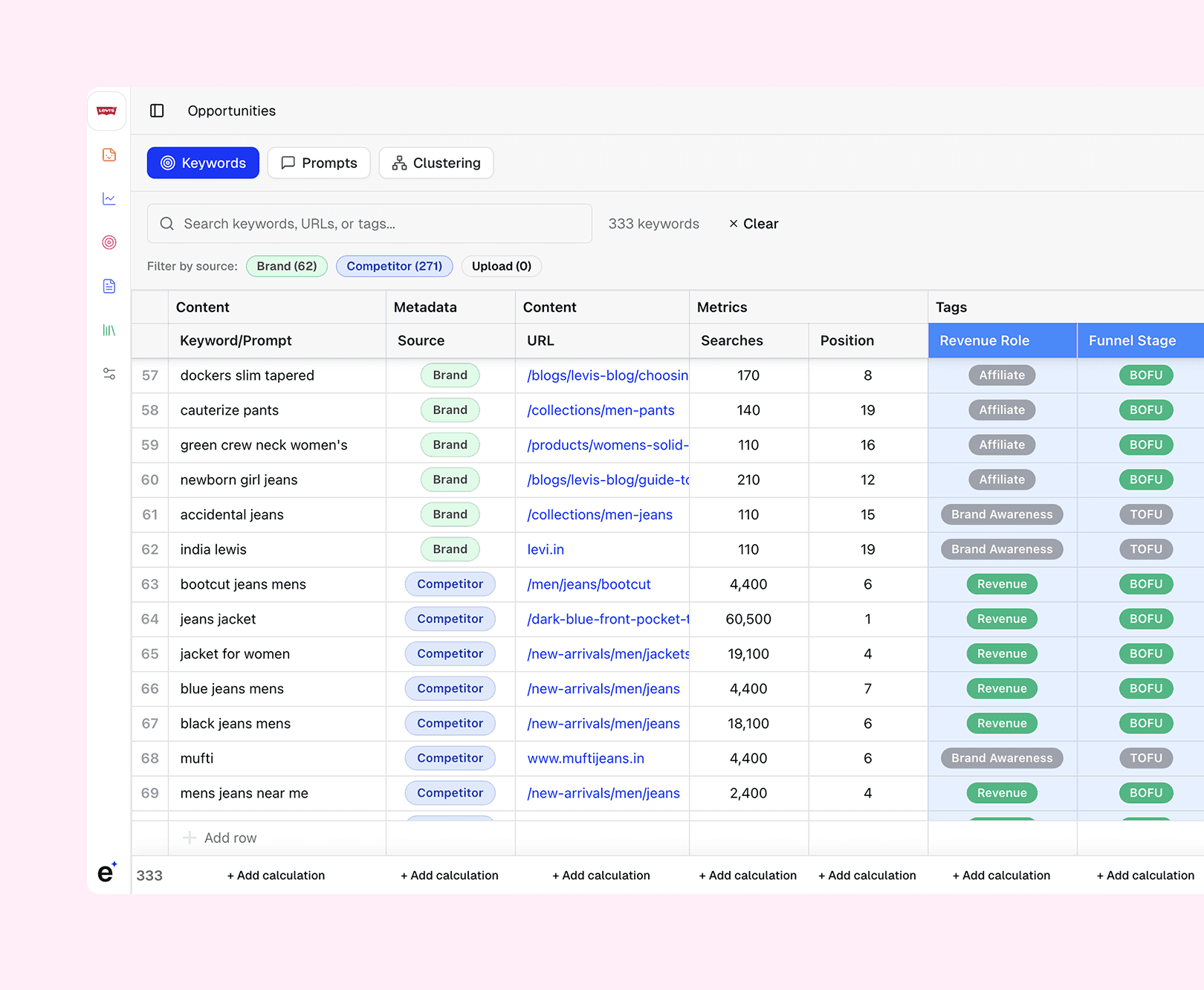
Task: Open the /products/womens-solid- URL link
Action: tap(607, 445)
